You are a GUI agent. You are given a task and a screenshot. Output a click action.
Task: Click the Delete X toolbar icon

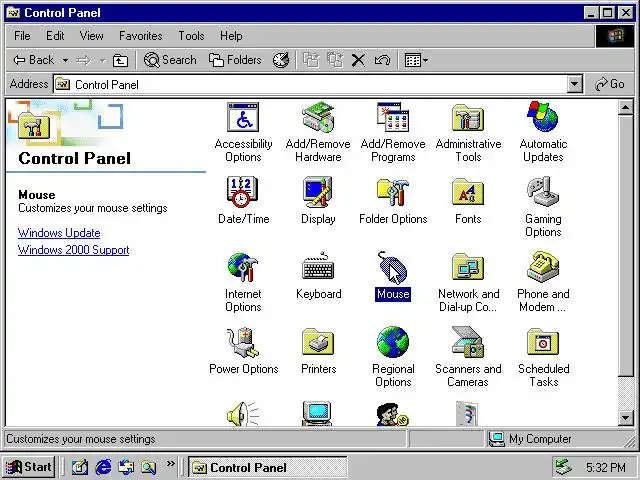click(358, 60)
